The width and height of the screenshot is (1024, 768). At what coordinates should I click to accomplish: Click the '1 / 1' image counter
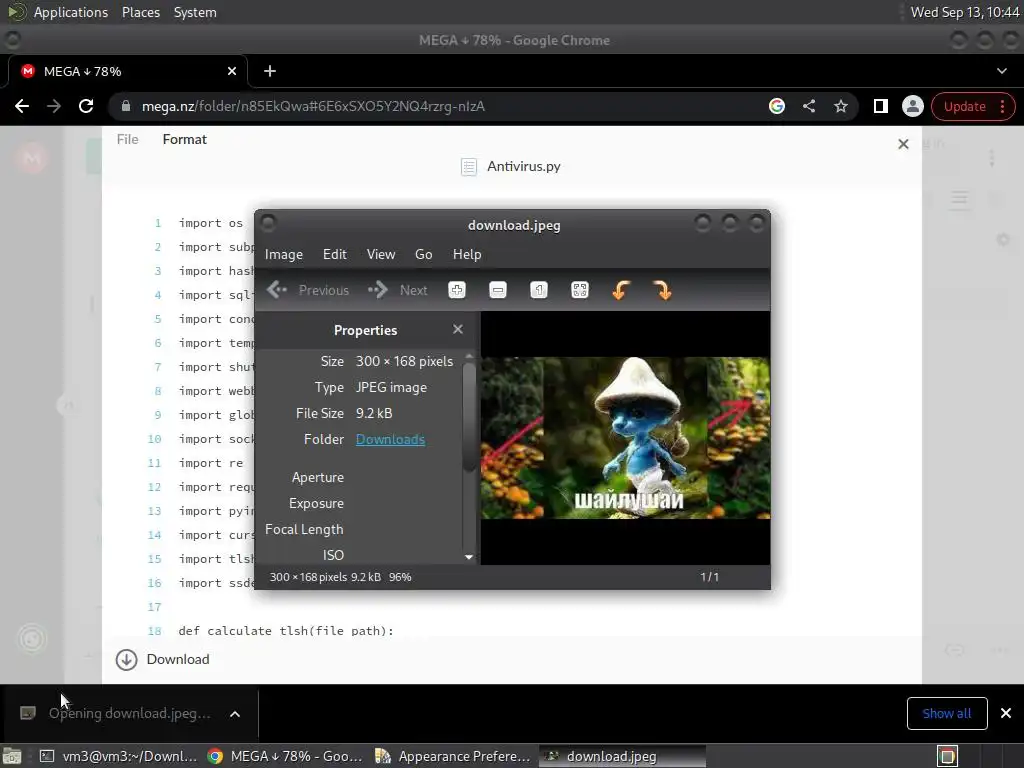(x=709, y=577)
